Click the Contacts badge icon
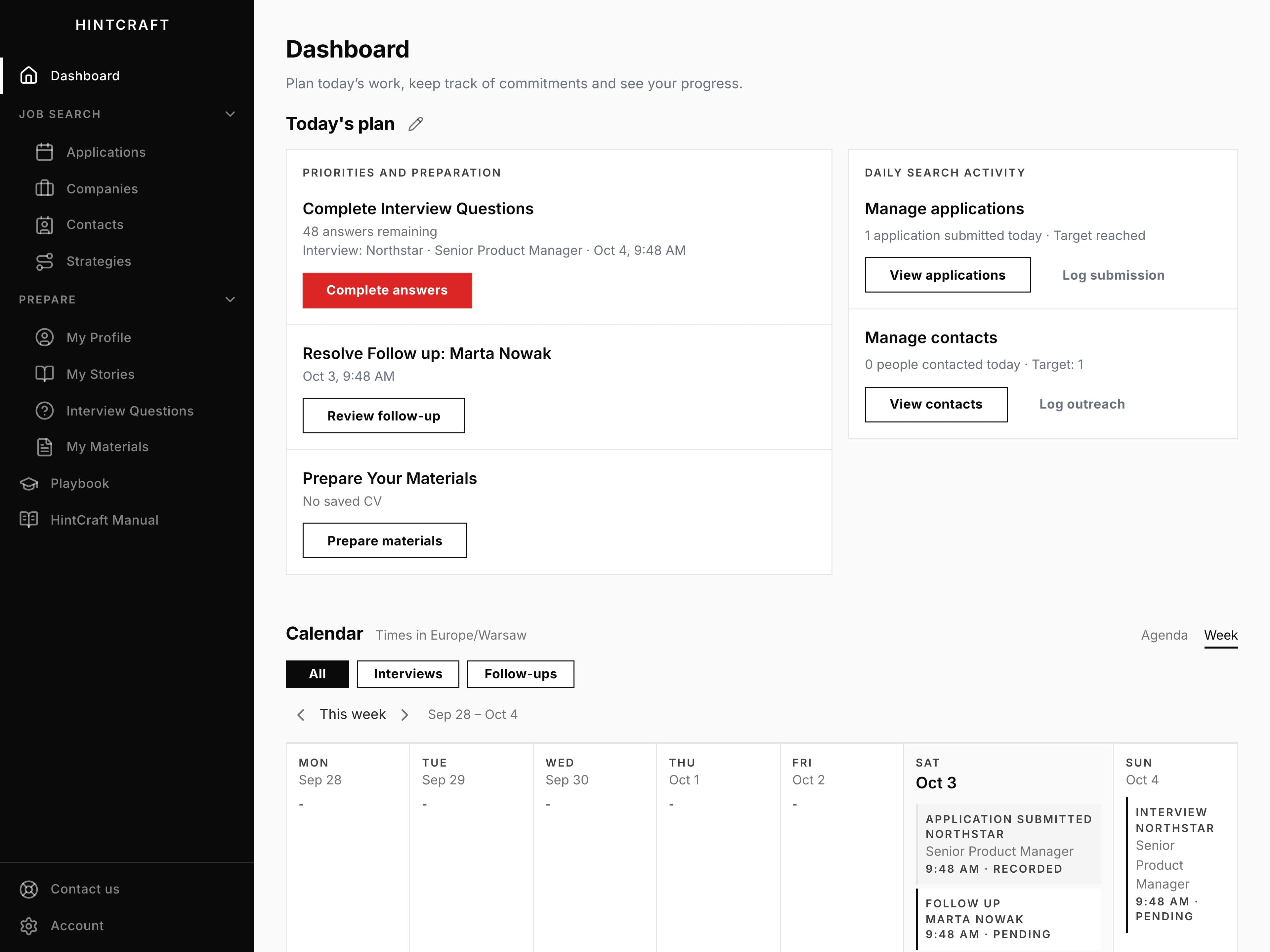 tap(44, 225)
